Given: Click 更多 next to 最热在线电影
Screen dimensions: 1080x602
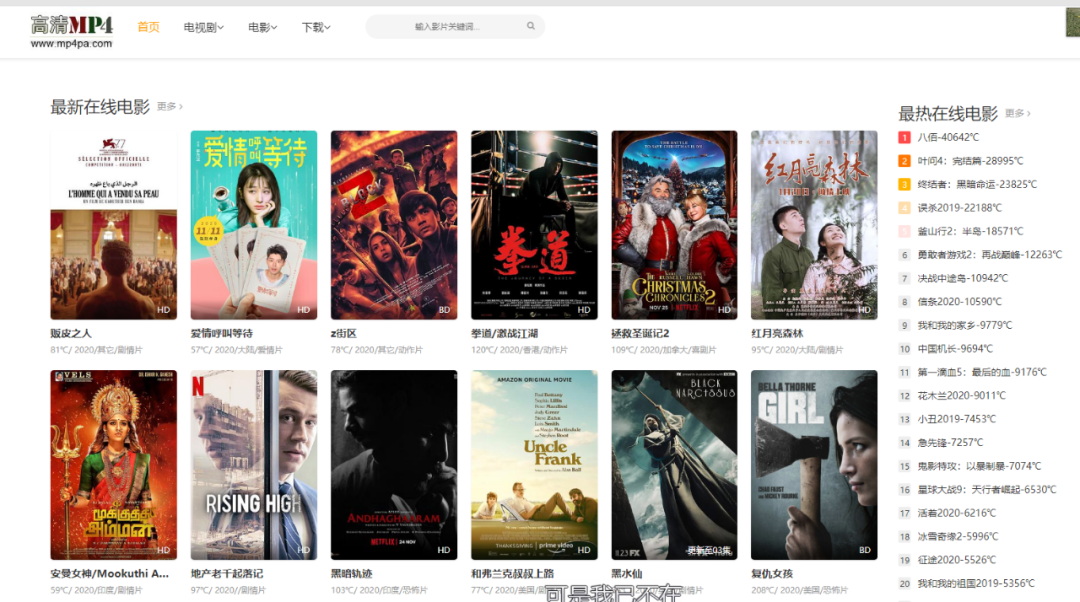Looking at the screenshot, I should pyautogui.click(x=1017, y=114).
